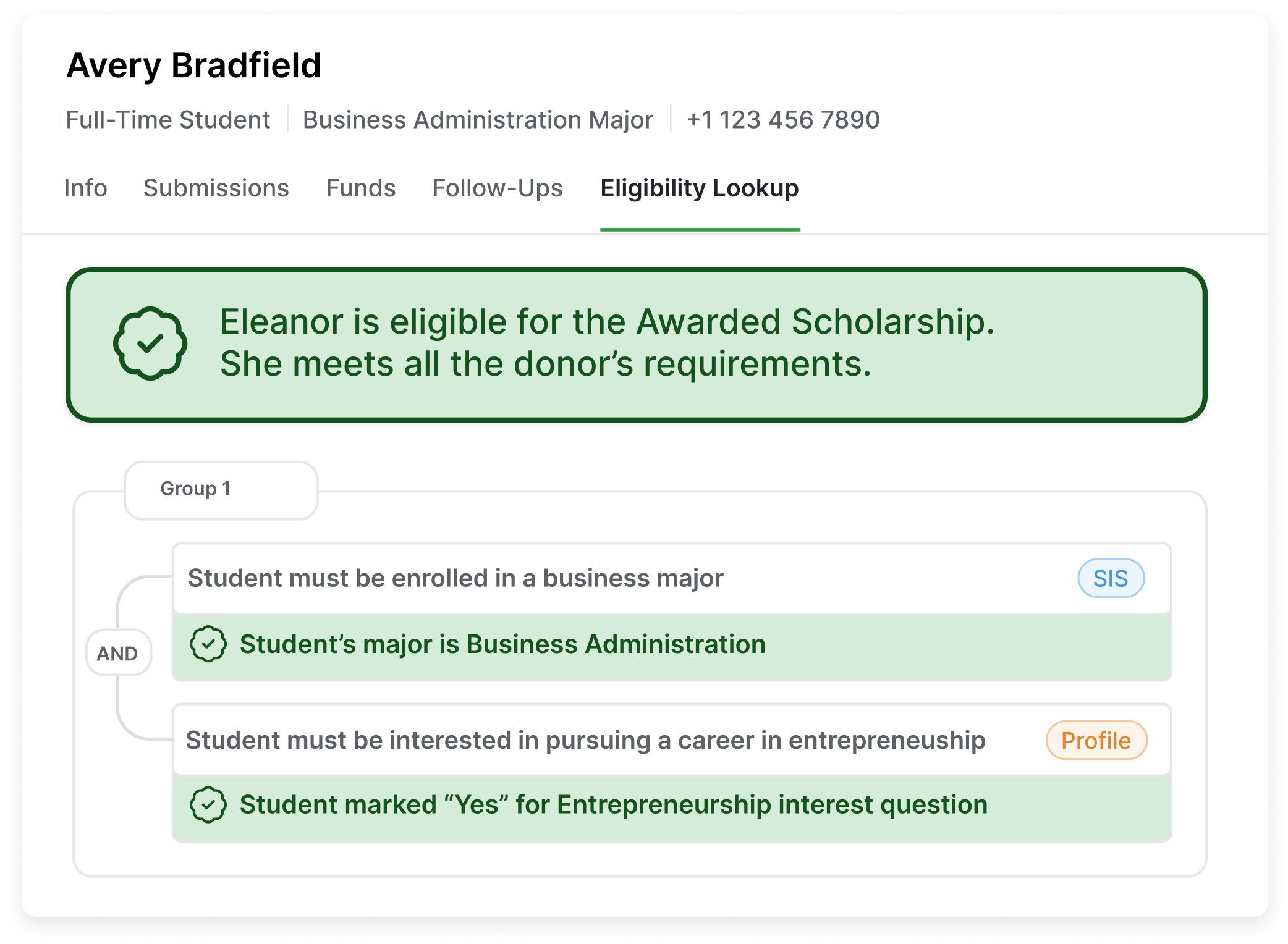Click the Profile source badge

(x=1096, y=740)
